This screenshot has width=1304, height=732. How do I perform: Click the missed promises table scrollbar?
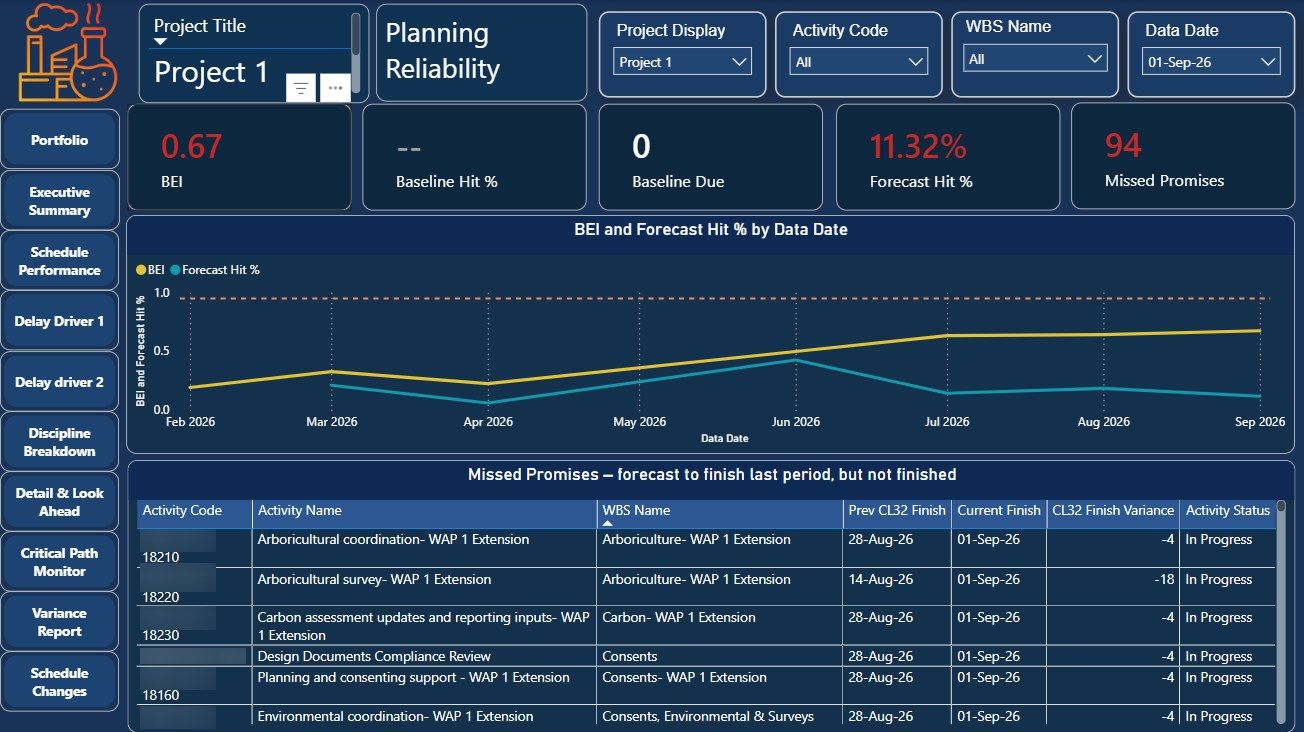[1282, 613]
